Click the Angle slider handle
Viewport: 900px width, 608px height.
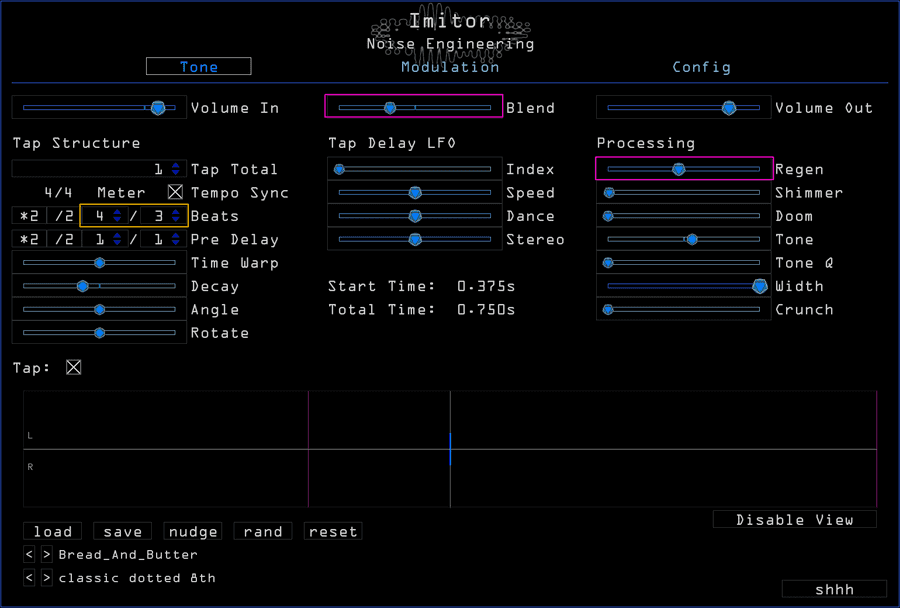pyautogui.click(x=99, y=309)
